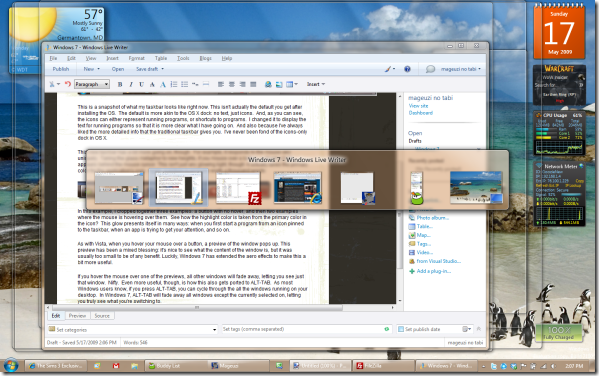The height and width of the screenshot is (376, 599).
Task: Click the Publish button
Action: point(61,69)
